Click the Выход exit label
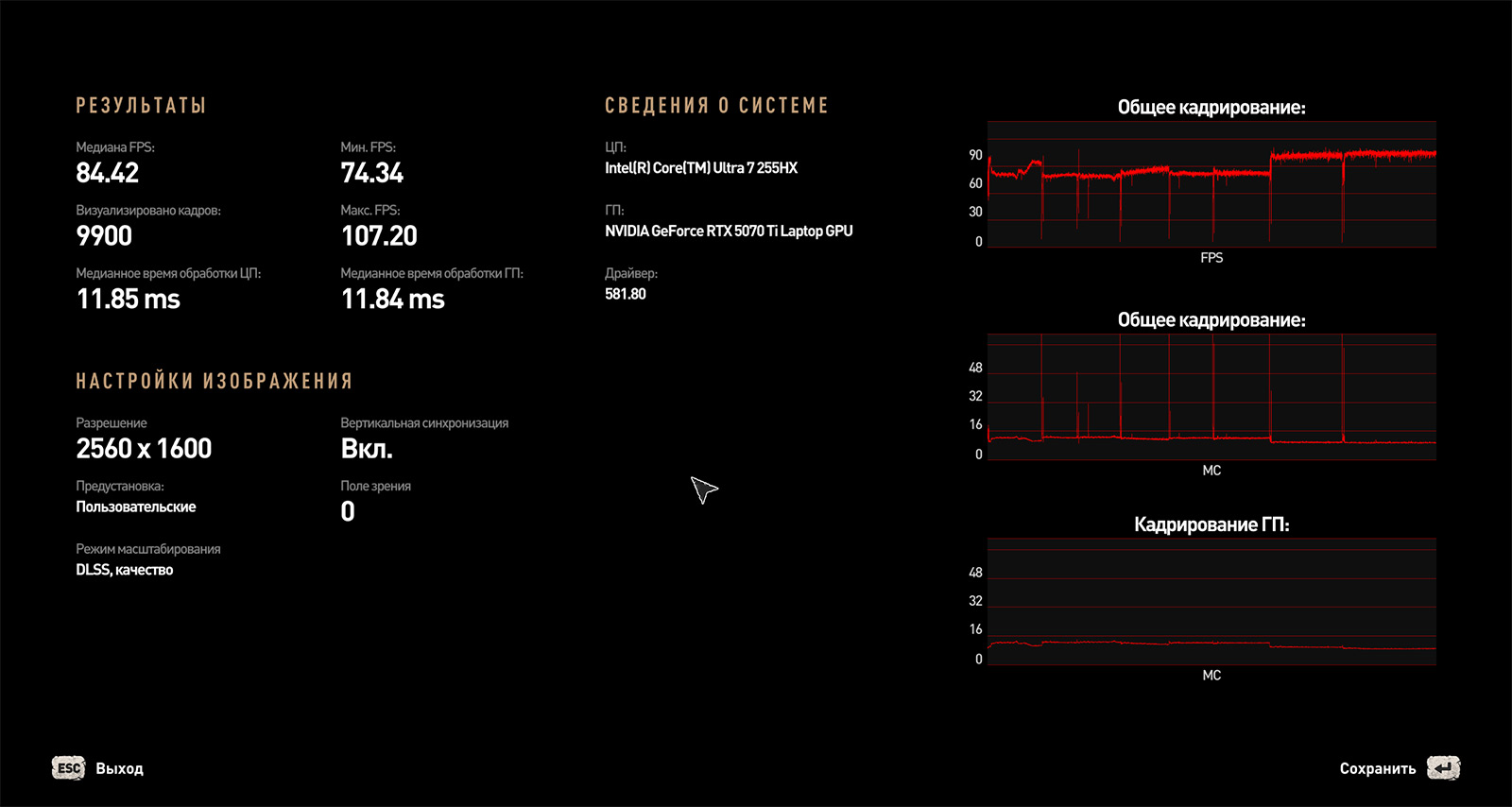The image size is (1512, 807). (119, 769)
